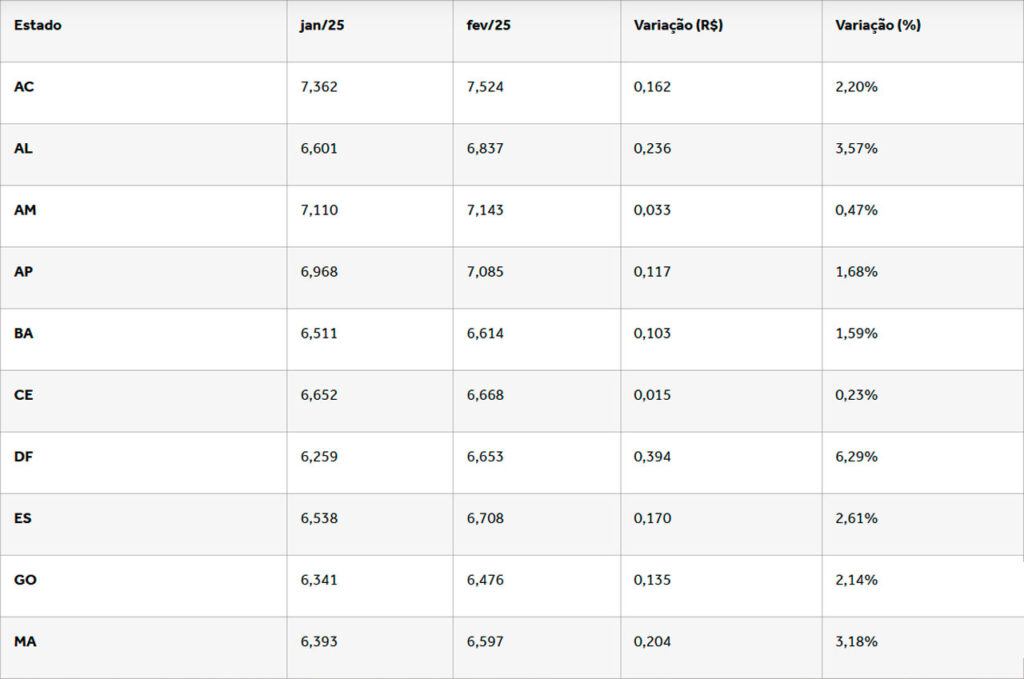Select the AM state cell

pos(25,211)
